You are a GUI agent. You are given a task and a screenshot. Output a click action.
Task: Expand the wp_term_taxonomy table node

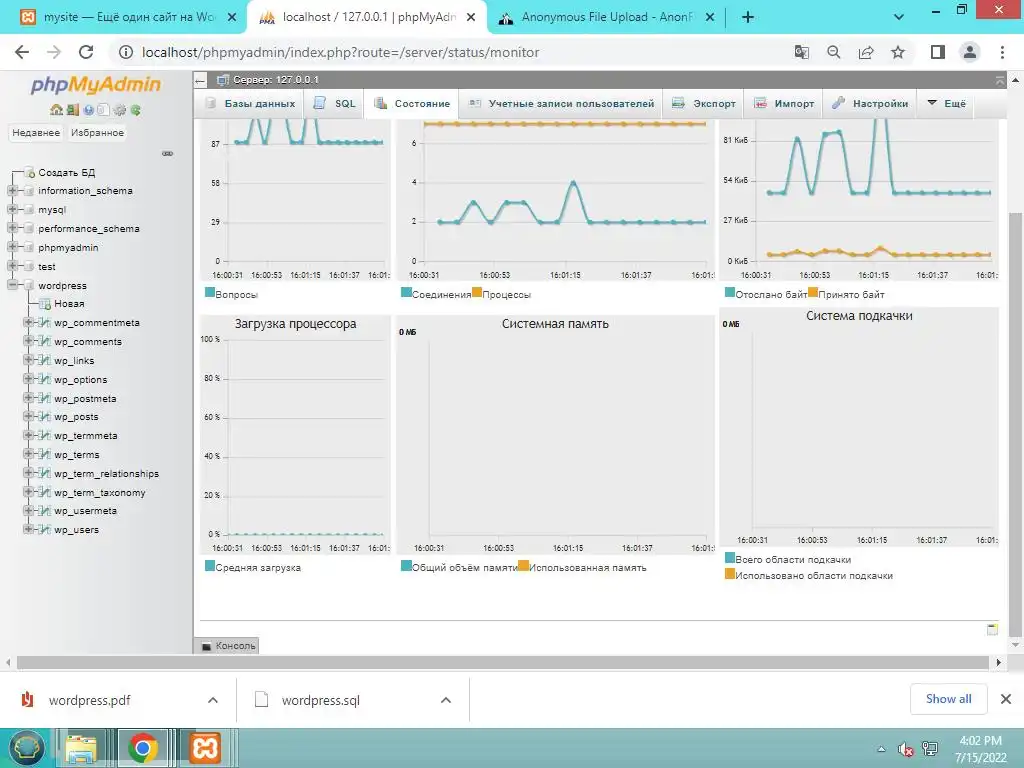coord(28,492)
